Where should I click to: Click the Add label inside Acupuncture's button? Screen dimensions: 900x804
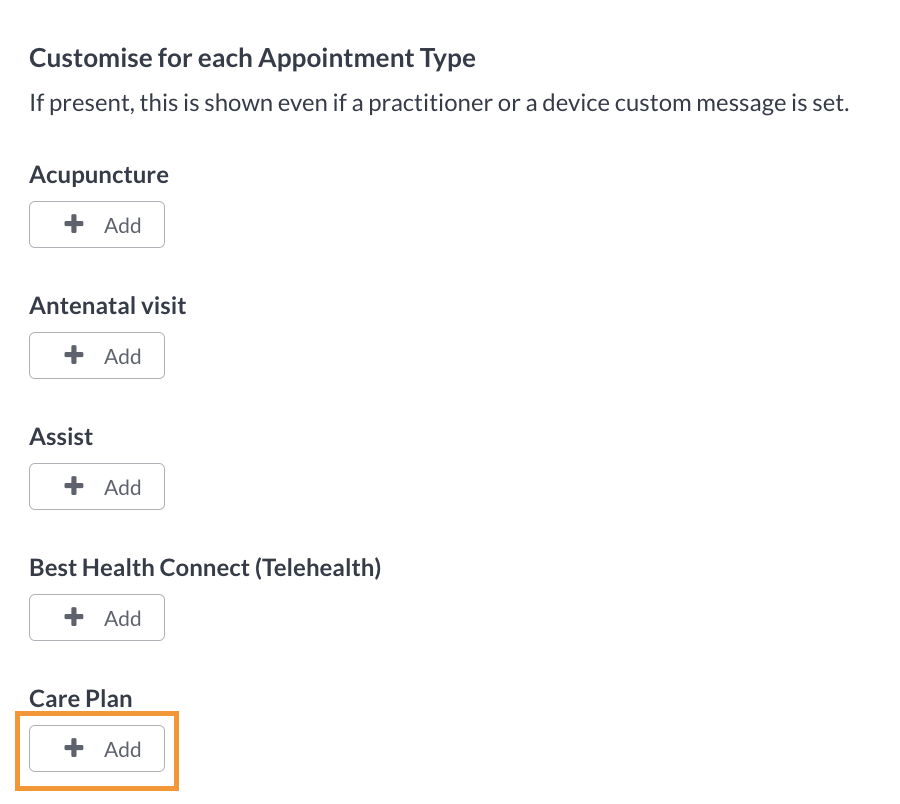pos(122,224)
